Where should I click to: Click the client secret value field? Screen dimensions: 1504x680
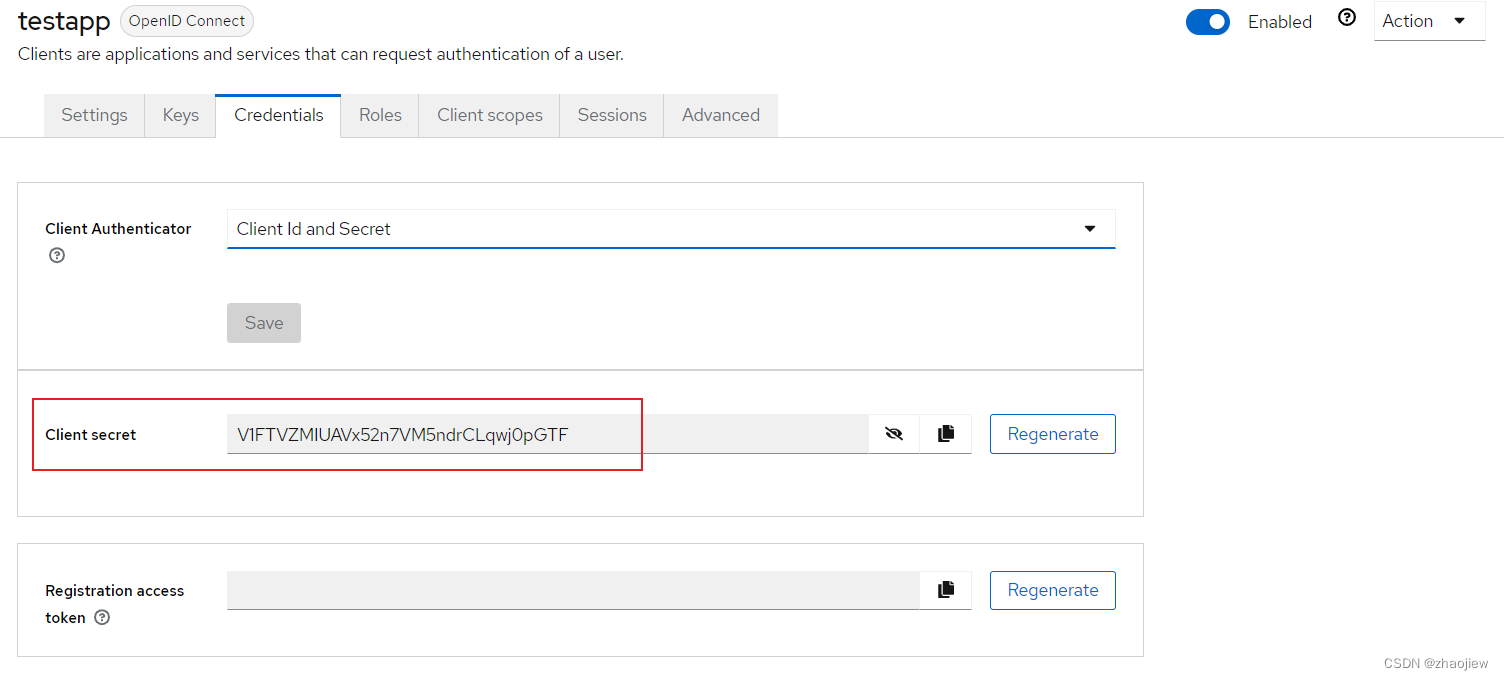pos(547,434)
